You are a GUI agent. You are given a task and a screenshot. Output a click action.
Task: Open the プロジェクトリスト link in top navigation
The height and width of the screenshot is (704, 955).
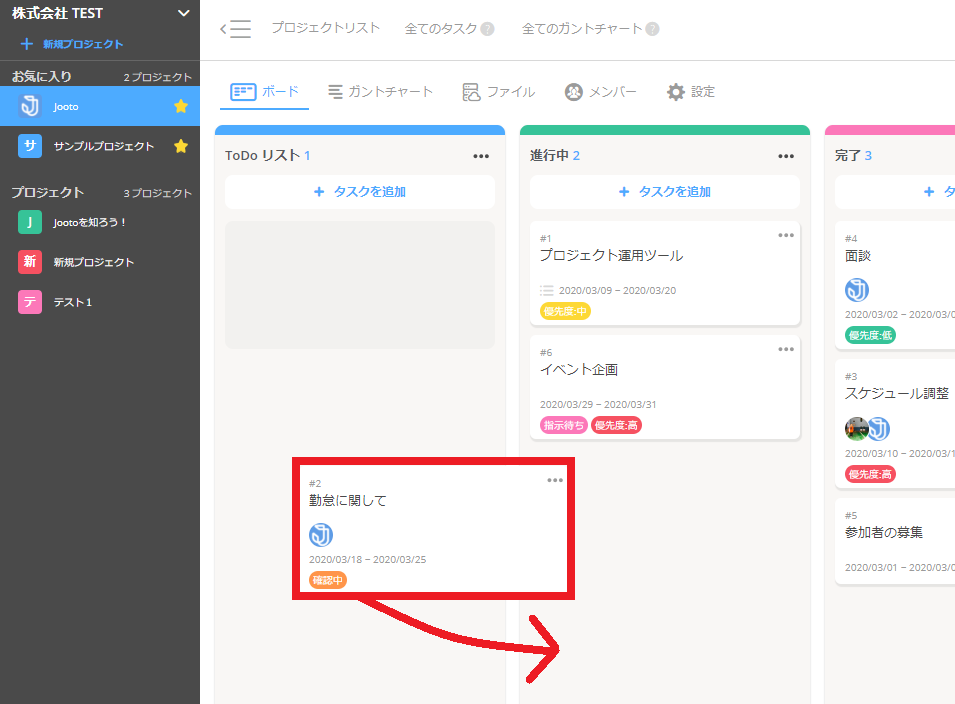[325, 28]
